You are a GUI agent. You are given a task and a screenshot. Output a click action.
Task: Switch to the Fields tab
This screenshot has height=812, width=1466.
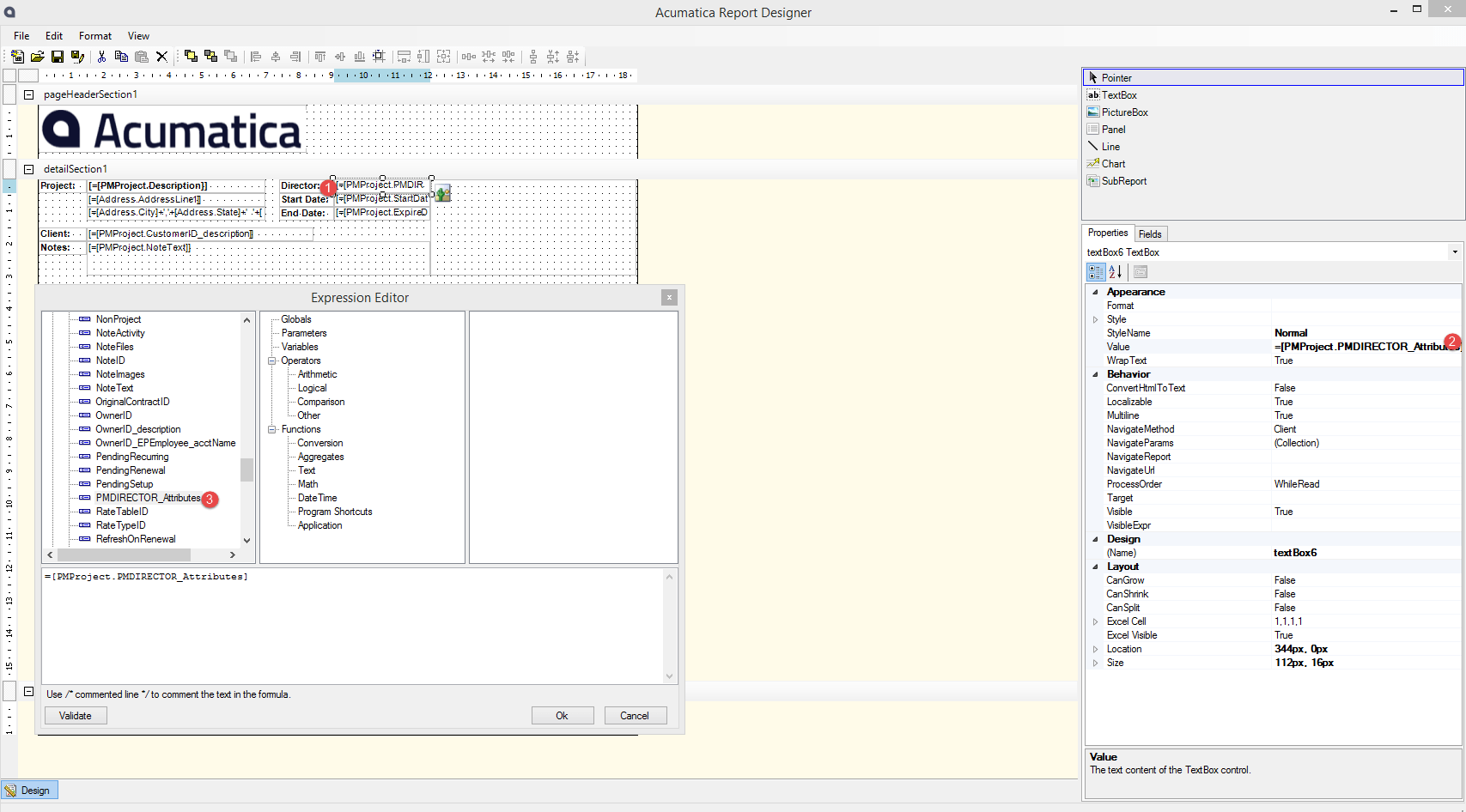(1150, 234)
